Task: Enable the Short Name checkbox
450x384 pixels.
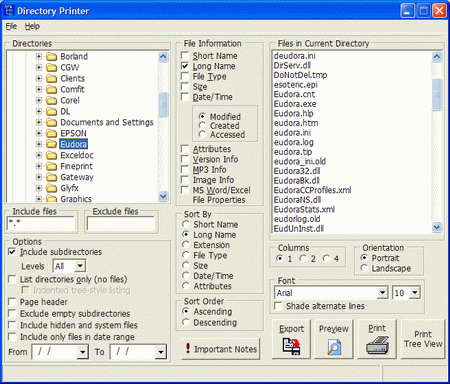Action: point(185,55)
